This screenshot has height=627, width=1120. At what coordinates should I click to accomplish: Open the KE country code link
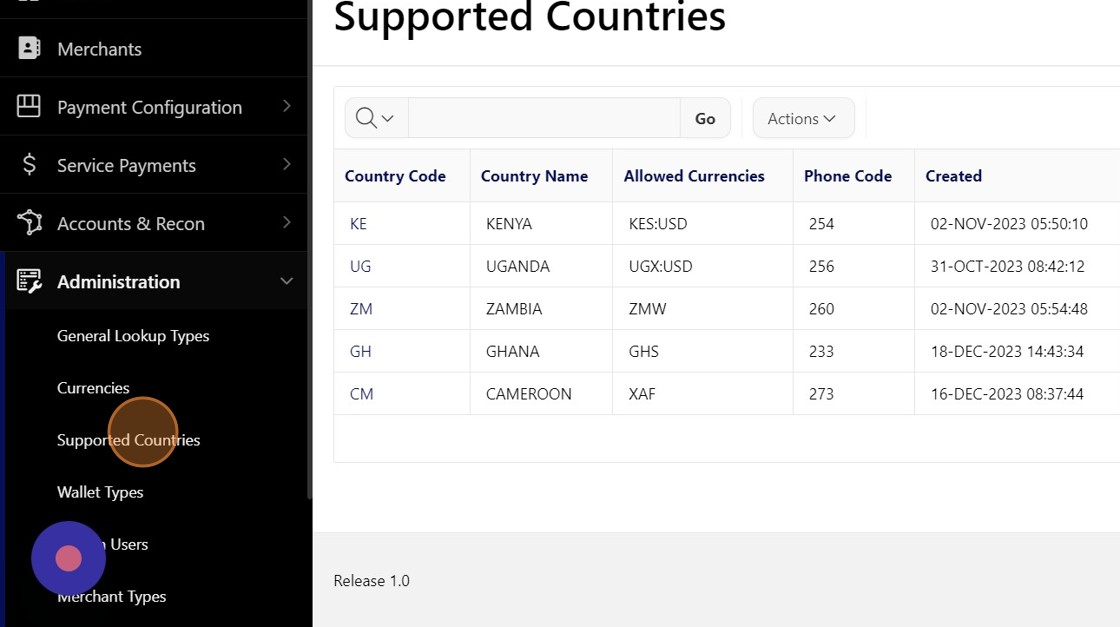pyautogui.click(x=358, y=224)
